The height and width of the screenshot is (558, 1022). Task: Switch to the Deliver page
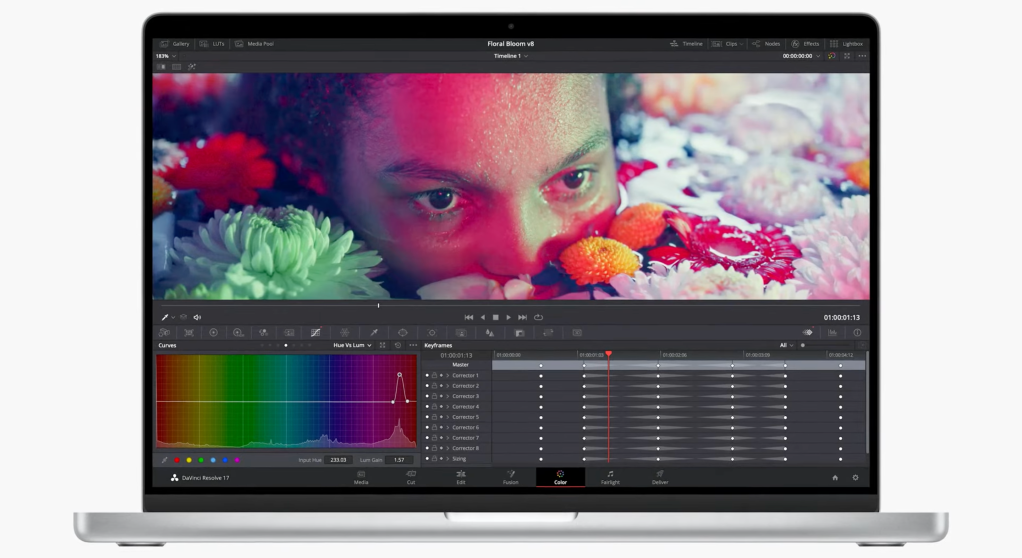click(660, 477)
